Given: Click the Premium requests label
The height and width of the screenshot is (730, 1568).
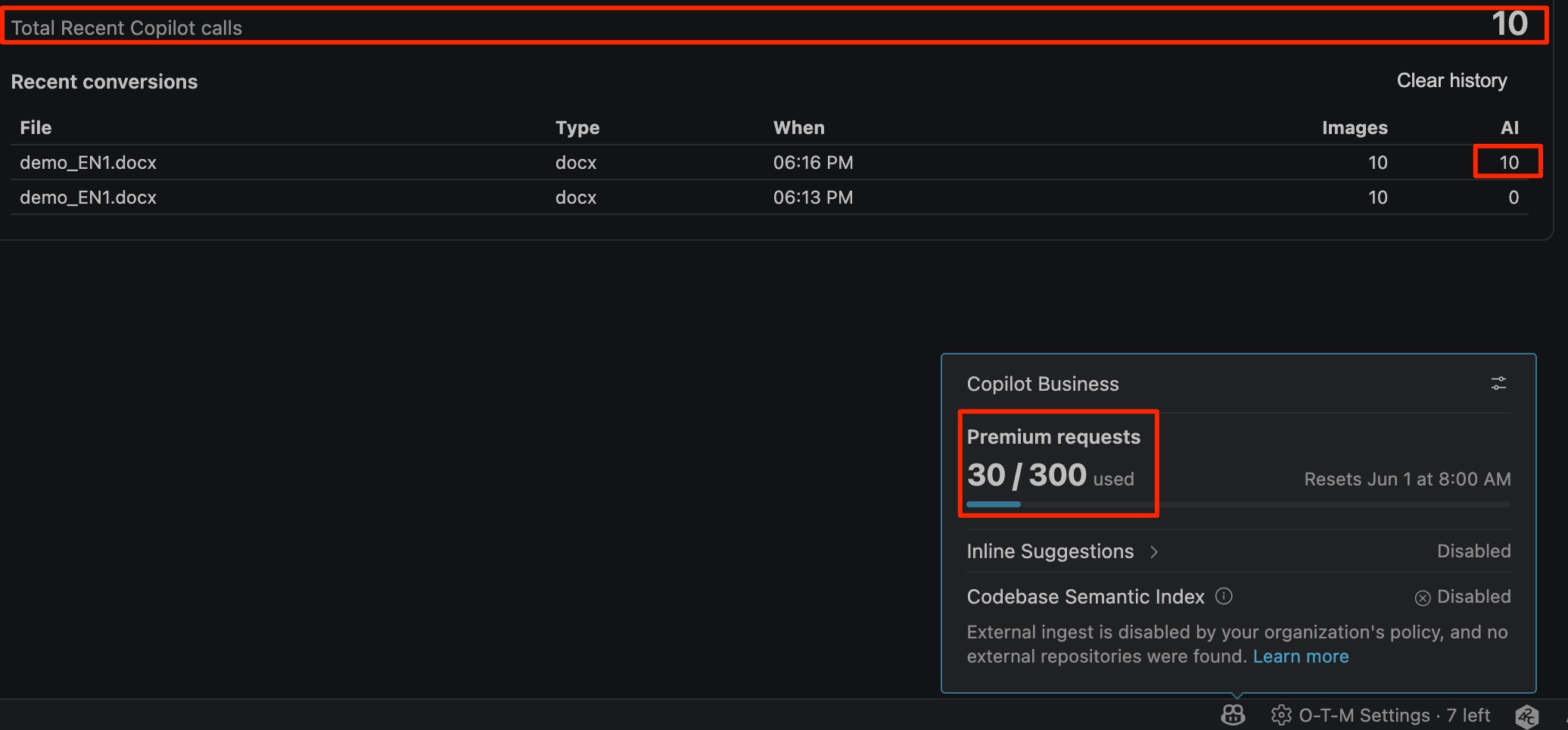Looking at the screenshot, I should [1053, 437].
